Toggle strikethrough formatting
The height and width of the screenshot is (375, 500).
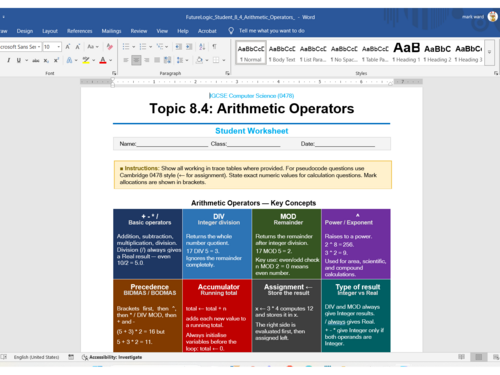[36, 60]
